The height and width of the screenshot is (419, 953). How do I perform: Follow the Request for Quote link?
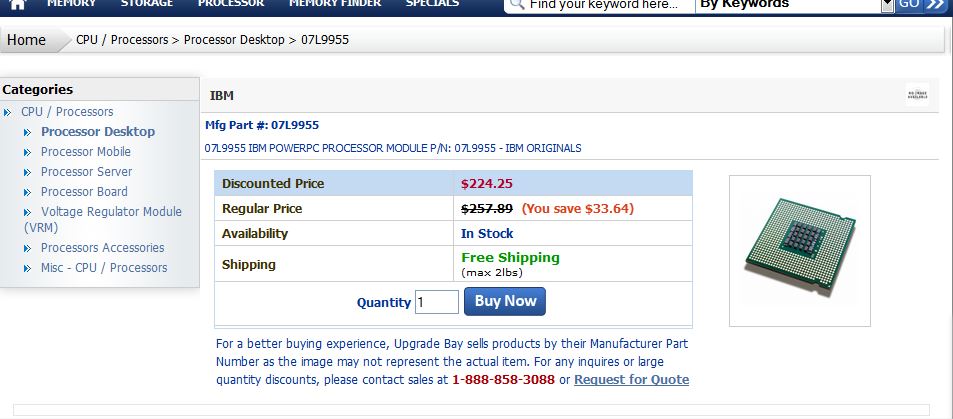631,380
